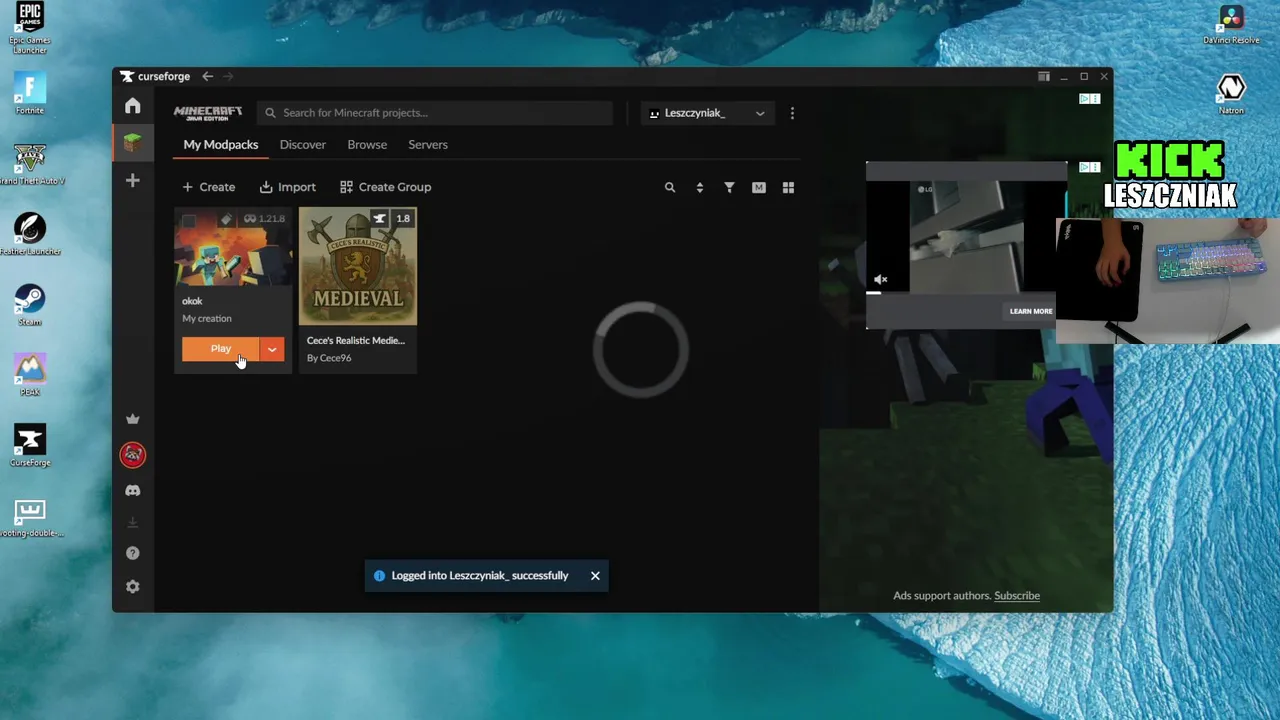
Task: Switch to the grid view icon
Action: tap(788, 187)
